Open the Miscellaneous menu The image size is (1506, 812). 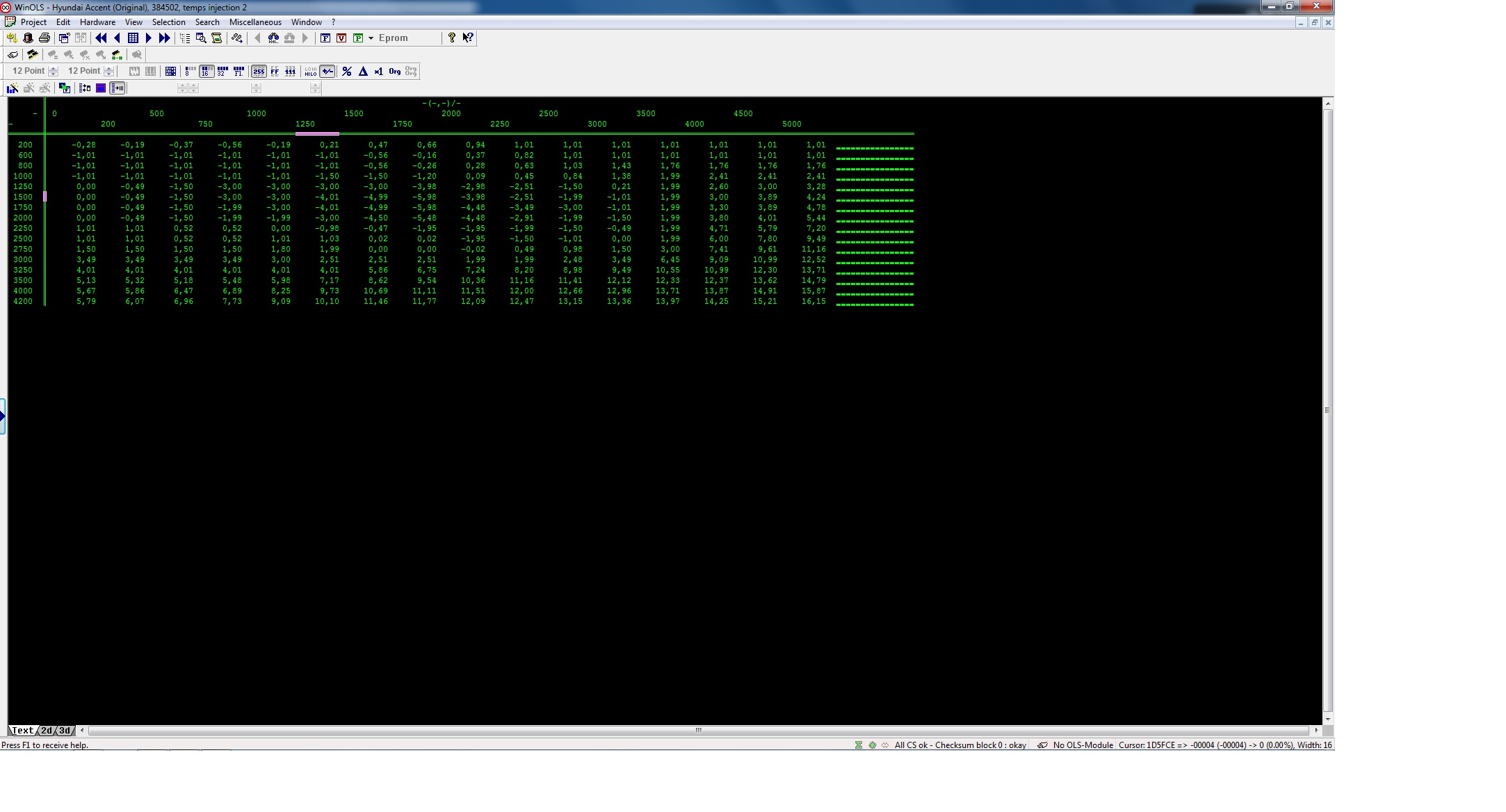pos(255,22)
